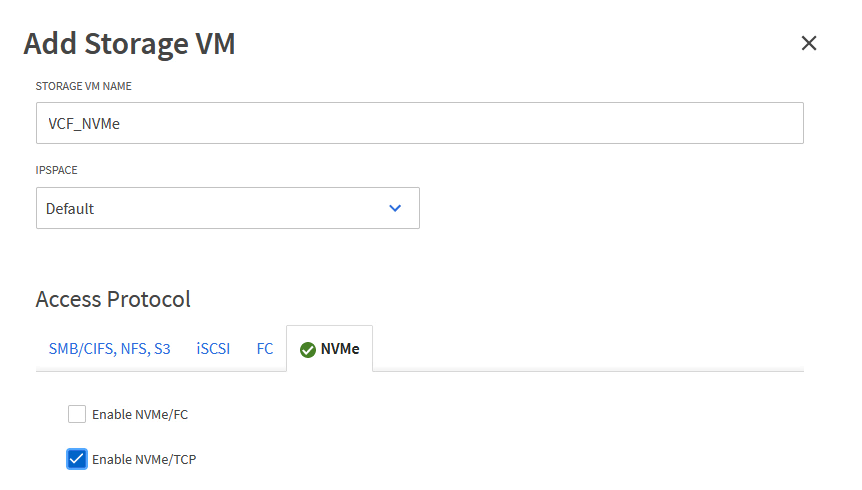The image size is (862, 490).
Task: Click the 'STORAGE VM NAME' field label
Action: pos(83,86)
